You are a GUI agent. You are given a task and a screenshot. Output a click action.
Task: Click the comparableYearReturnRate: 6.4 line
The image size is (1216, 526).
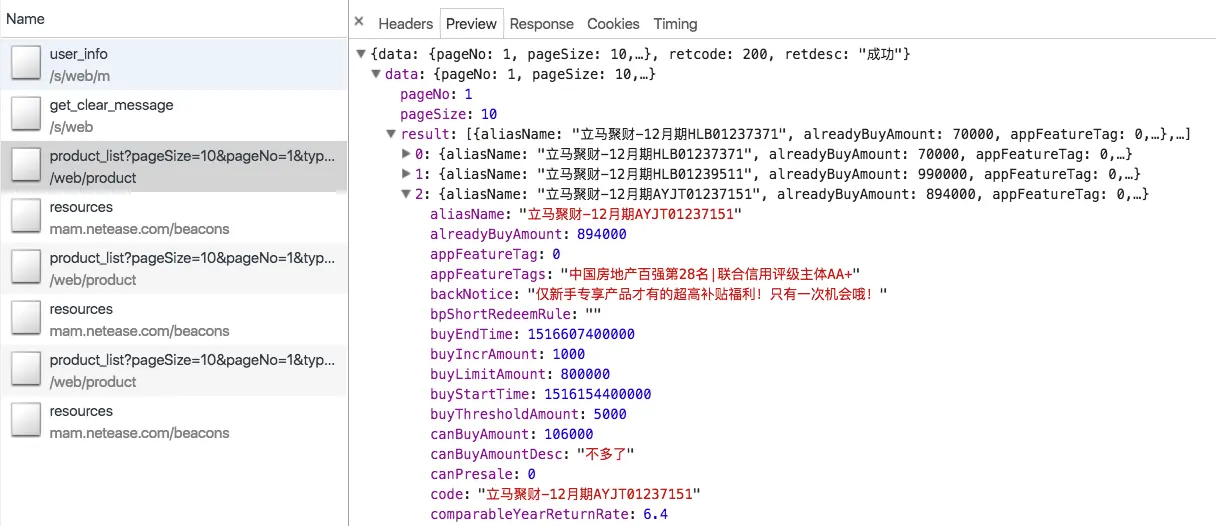pyautogui.click(x=549, y=514)
